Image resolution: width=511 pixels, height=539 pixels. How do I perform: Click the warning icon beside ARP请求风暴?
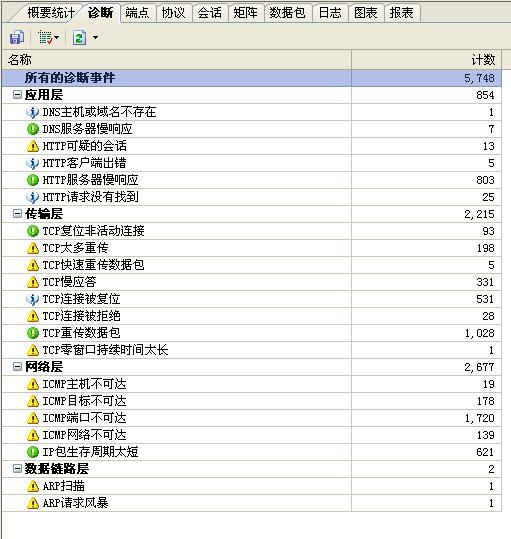pos(33,503)
